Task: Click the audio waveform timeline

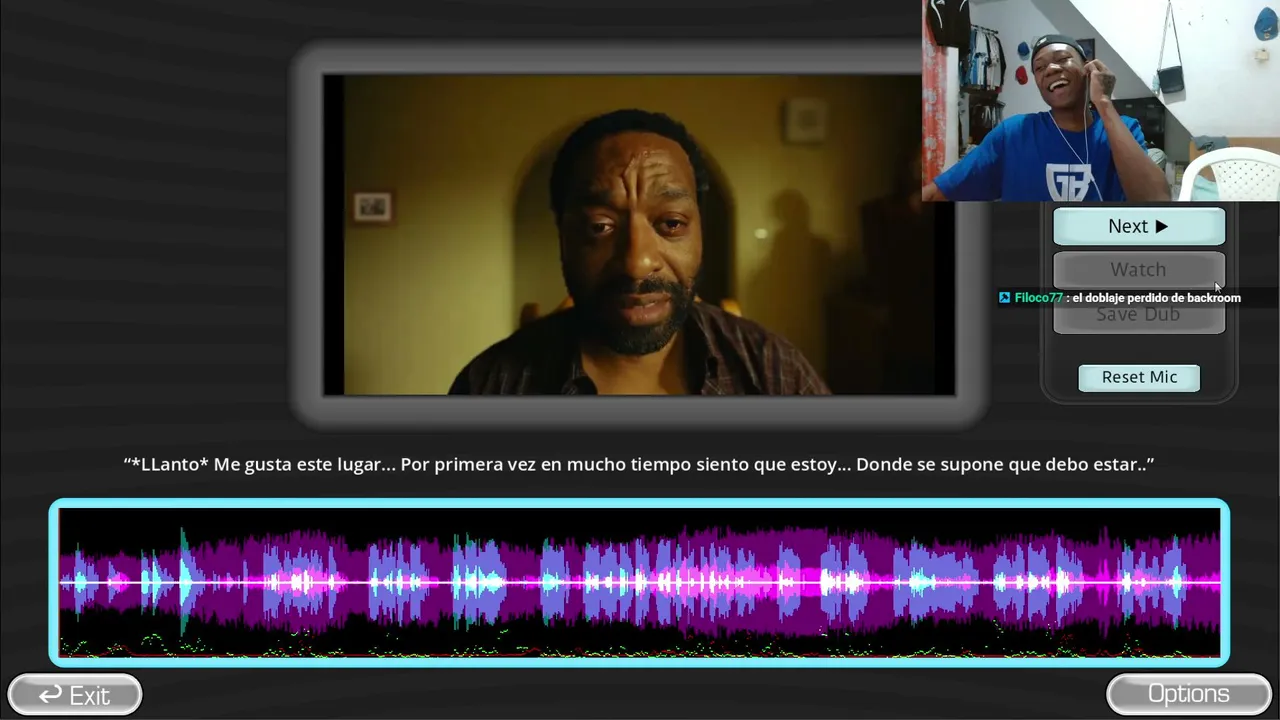Action: 639,582
